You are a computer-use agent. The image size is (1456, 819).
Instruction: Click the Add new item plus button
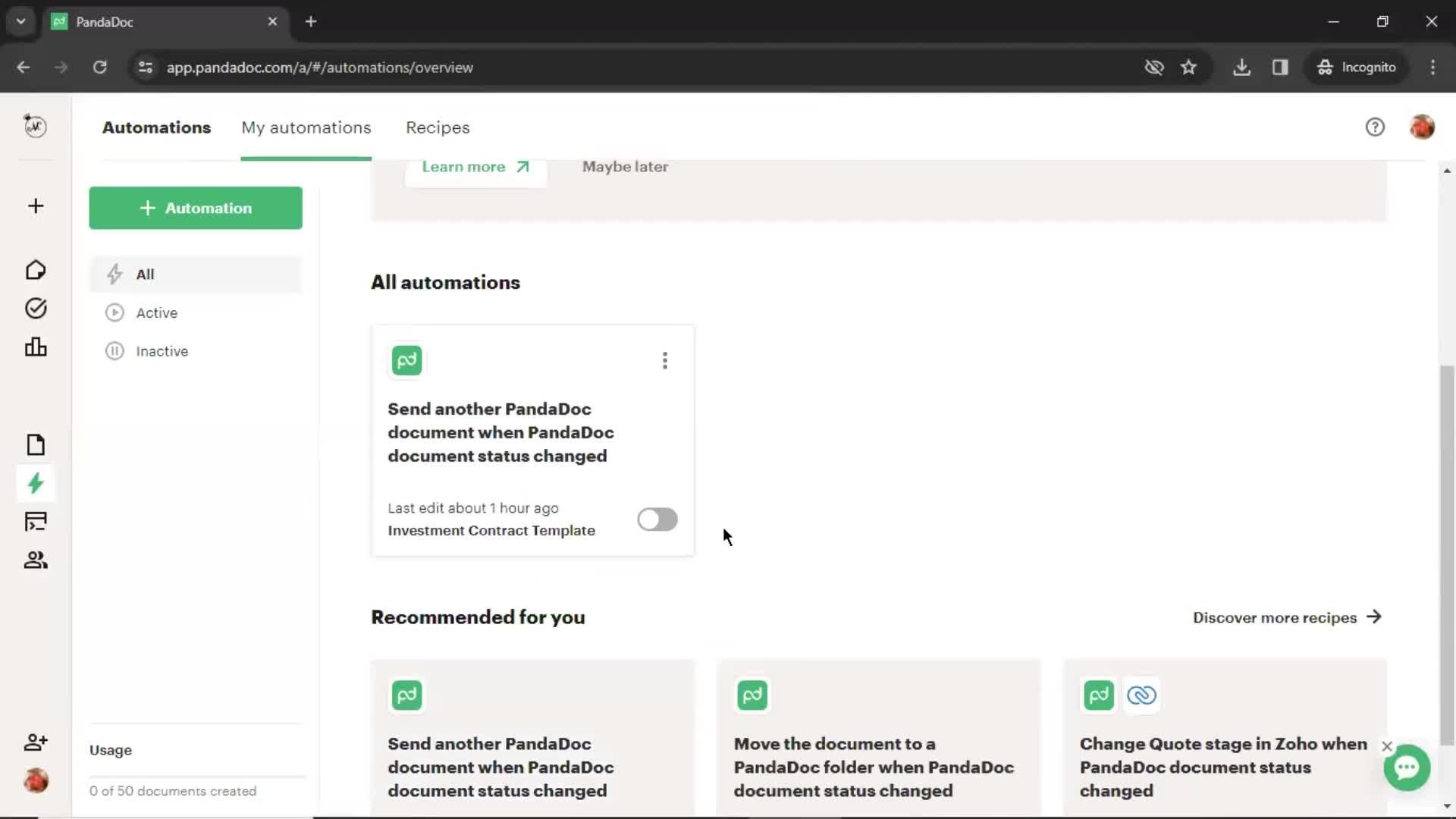[35, 206]
